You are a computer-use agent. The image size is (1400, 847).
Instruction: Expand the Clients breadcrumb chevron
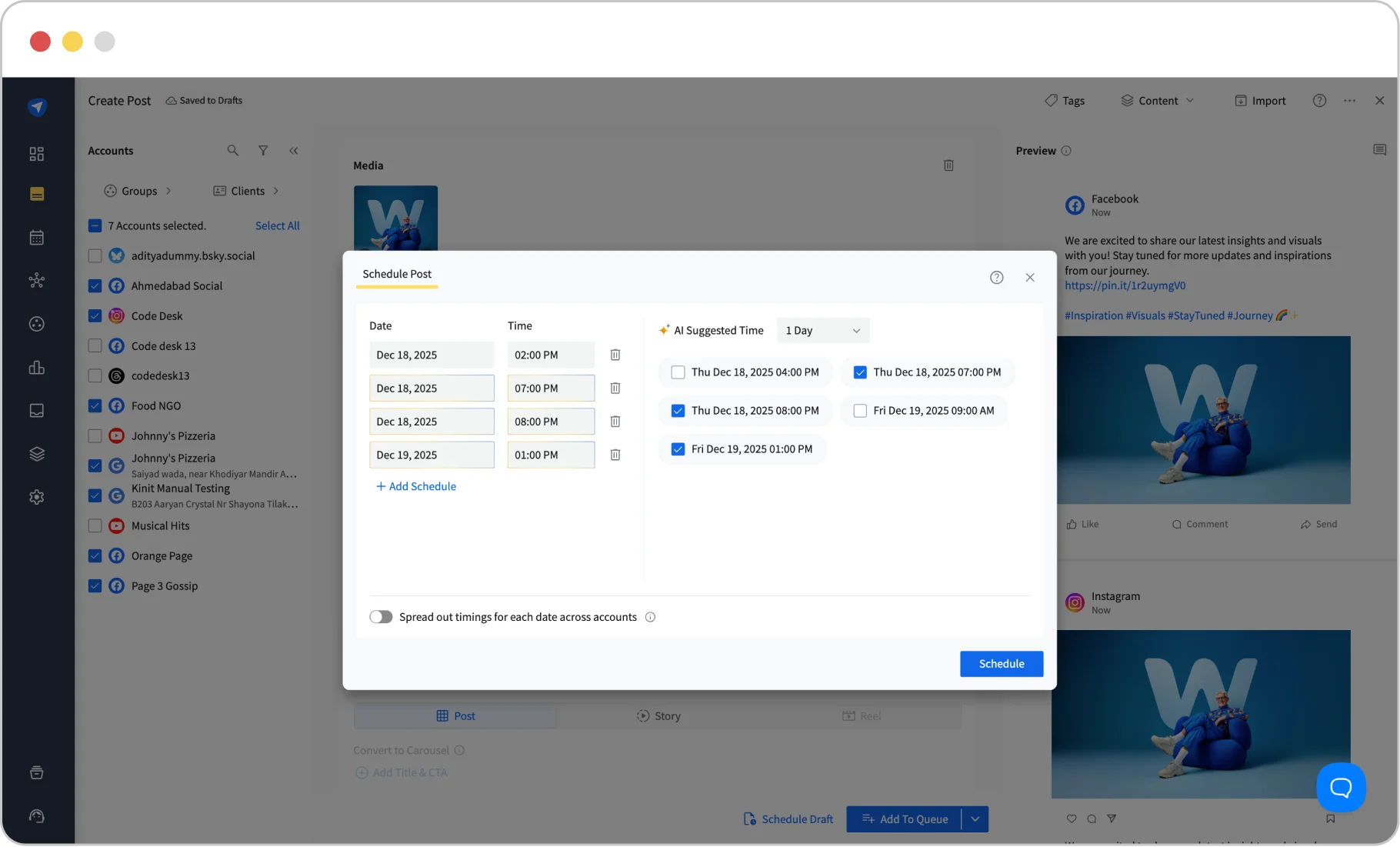tap(276, 190)
